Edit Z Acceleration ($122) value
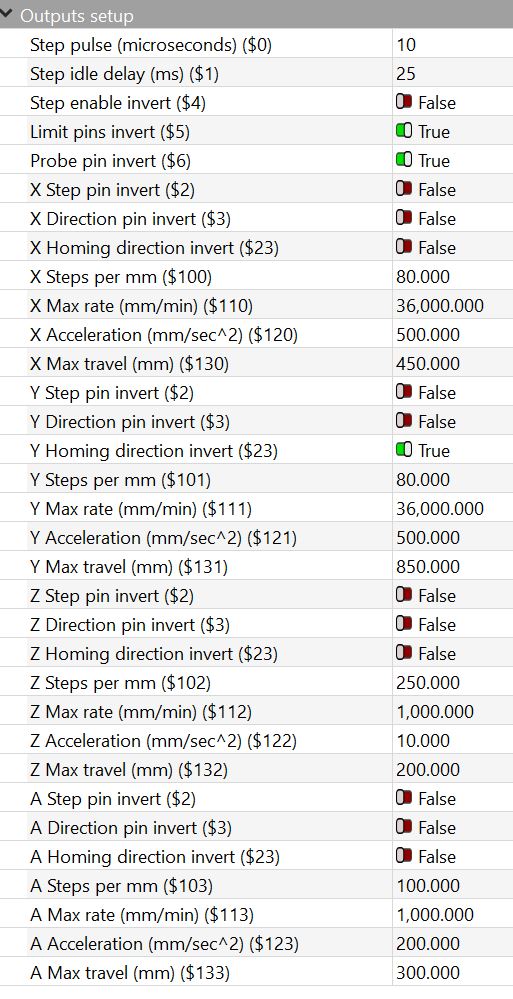This screenshot has width=513, height=999. point(452,740)
